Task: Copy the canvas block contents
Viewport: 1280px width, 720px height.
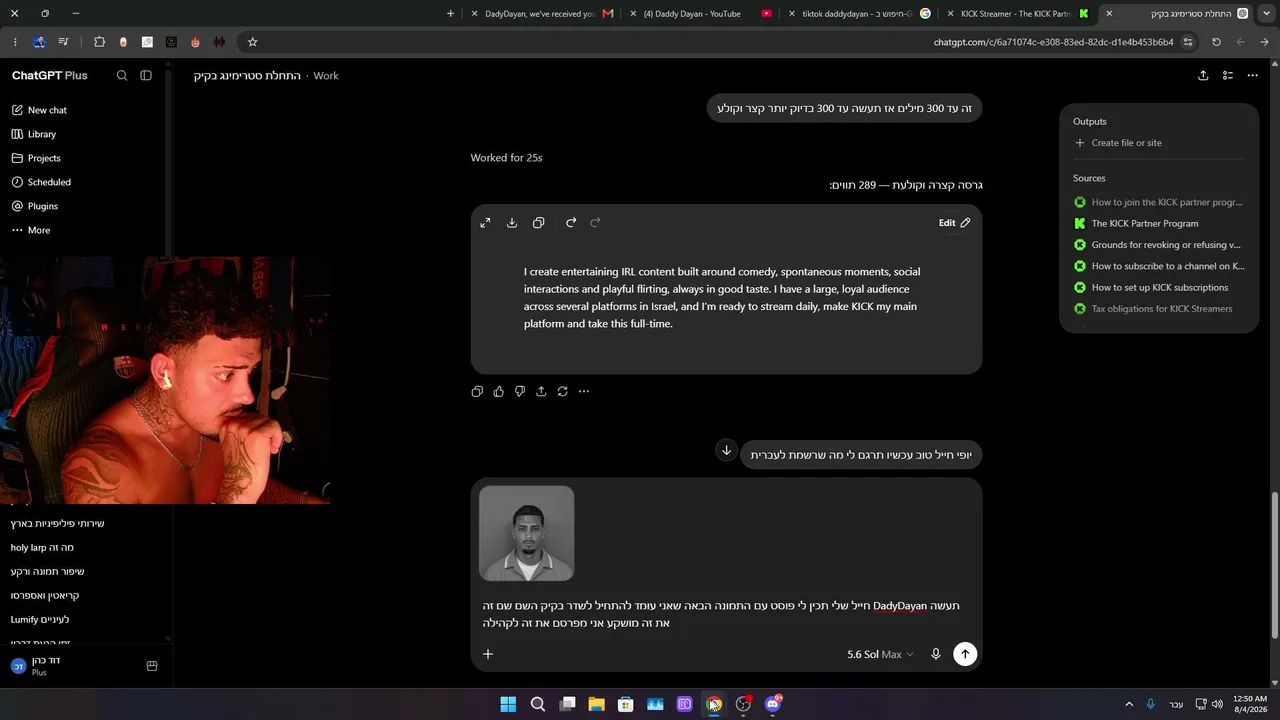Action: [539, 223]
